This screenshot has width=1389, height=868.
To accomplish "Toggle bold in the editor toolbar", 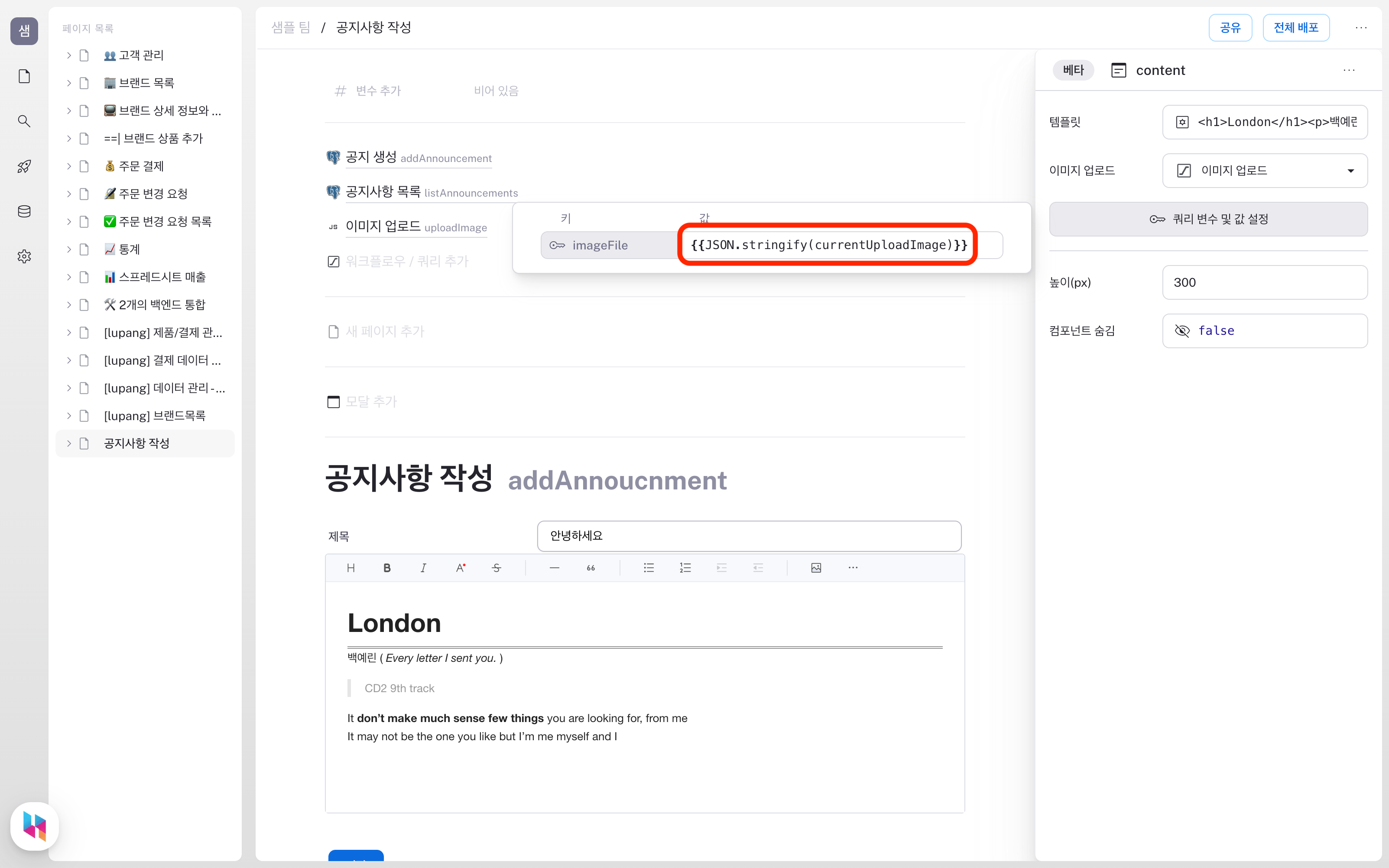I will pos(387,568).
